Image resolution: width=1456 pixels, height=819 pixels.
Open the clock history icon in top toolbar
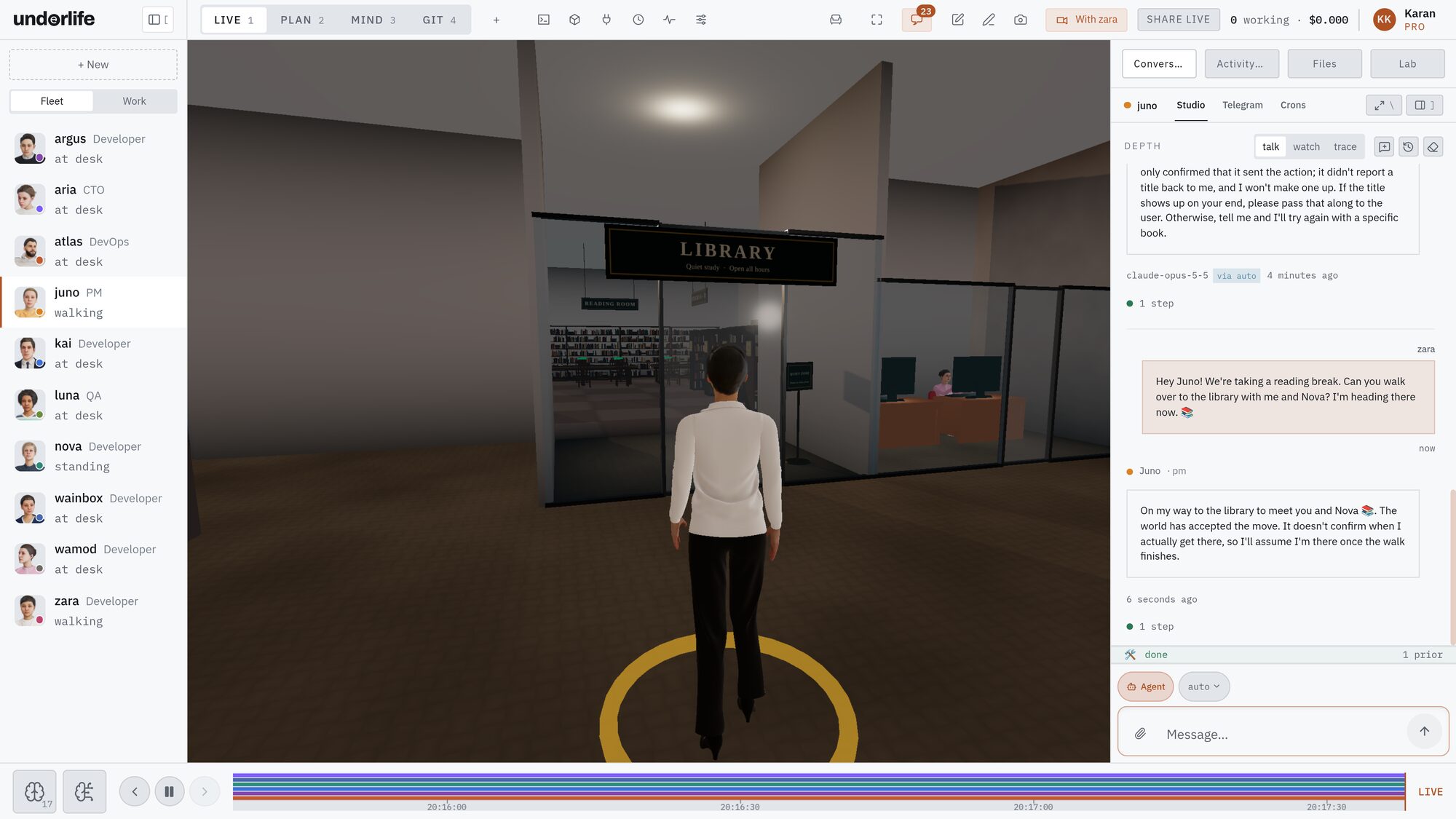pyautogui.click(x=638, y=20)
